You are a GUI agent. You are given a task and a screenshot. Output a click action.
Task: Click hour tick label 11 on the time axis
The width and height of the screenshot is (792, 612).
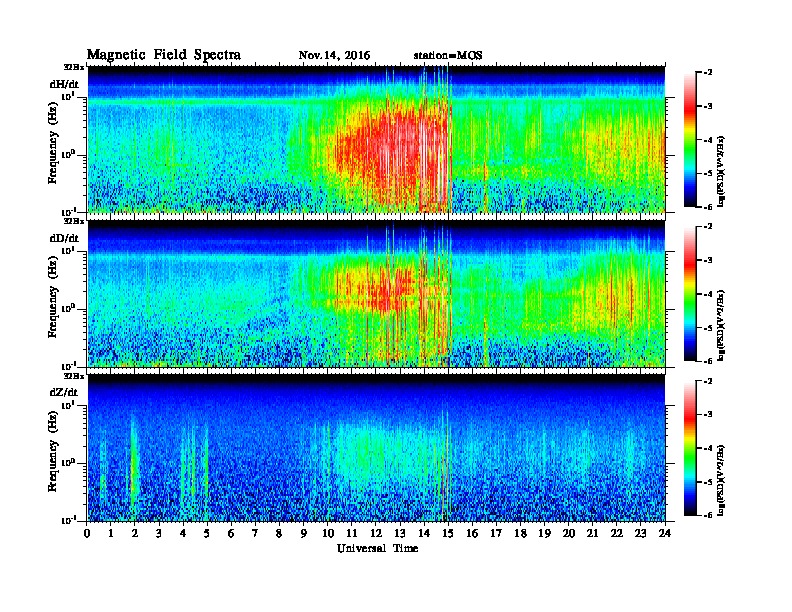pos(352,534)
